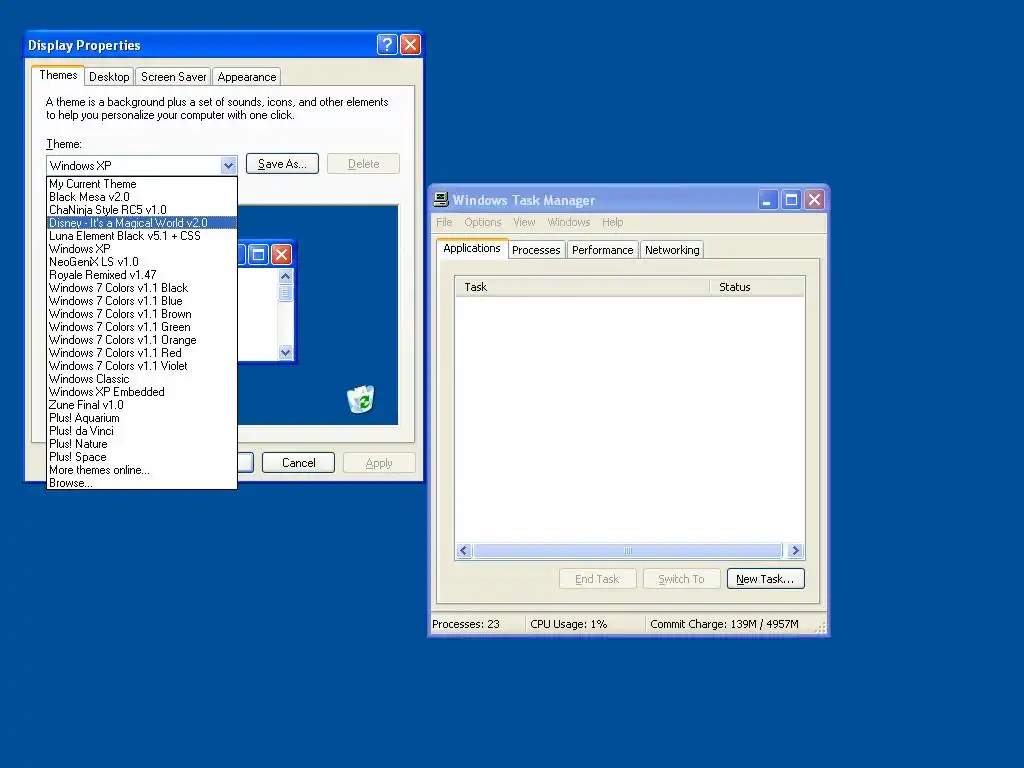Open Task Manager Performance tab
Screen dimensions: 1024x768
(603, 250)
